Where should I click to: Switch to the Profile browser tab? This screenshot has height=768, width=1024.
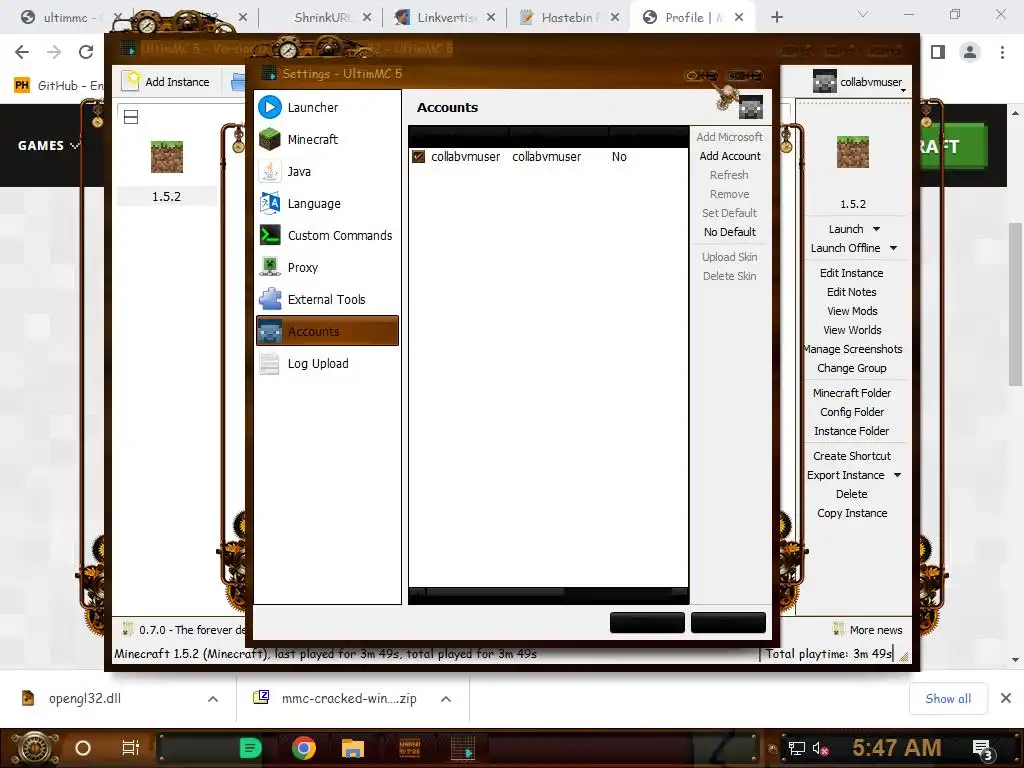(x=692, y=18)
